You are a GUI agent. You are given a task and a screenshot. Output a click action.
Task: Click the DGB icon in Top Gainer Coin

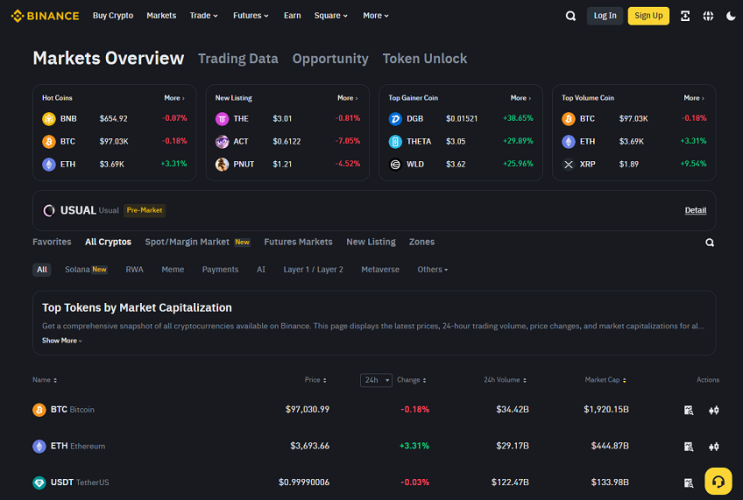pyautogui.click(x=395, y=118)
